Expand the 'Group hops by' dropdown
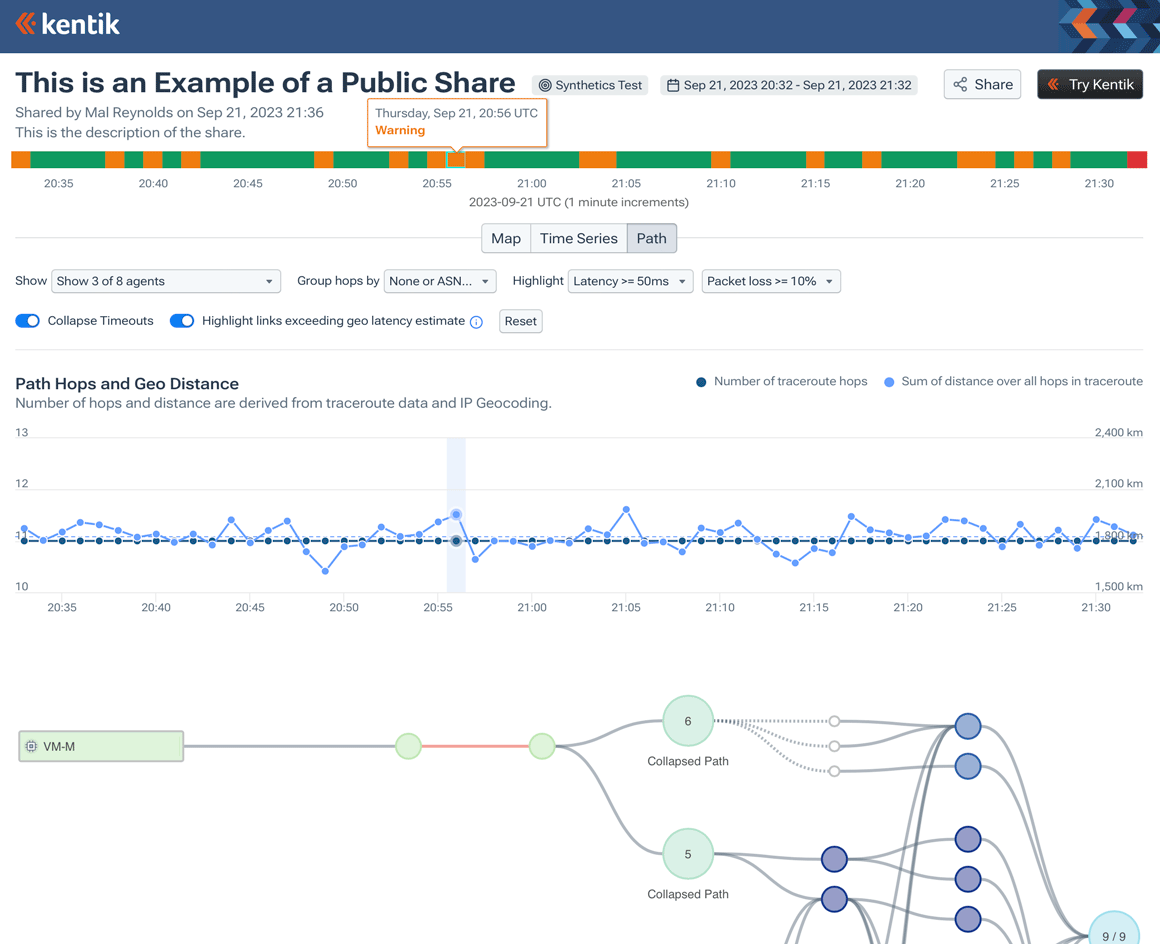The image size is (1160, 944). pos(440,281)
